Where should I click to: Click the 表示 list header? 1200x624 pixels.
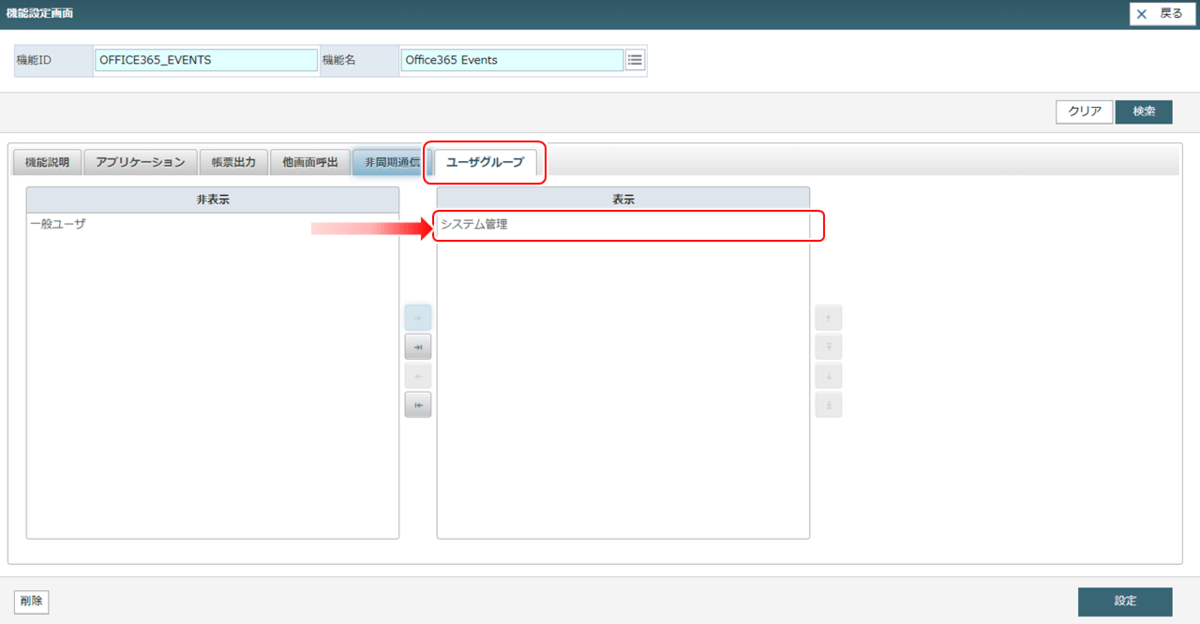(623, 199)
